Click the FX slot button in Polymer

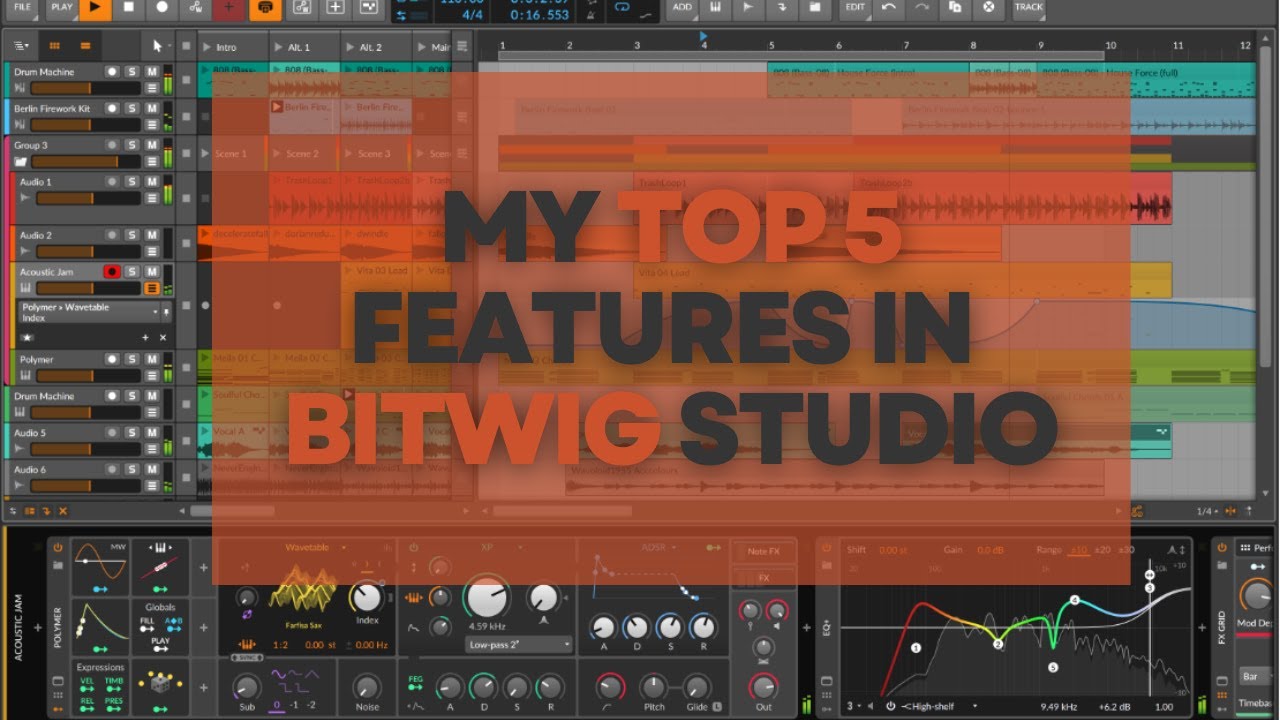point(763,578)
